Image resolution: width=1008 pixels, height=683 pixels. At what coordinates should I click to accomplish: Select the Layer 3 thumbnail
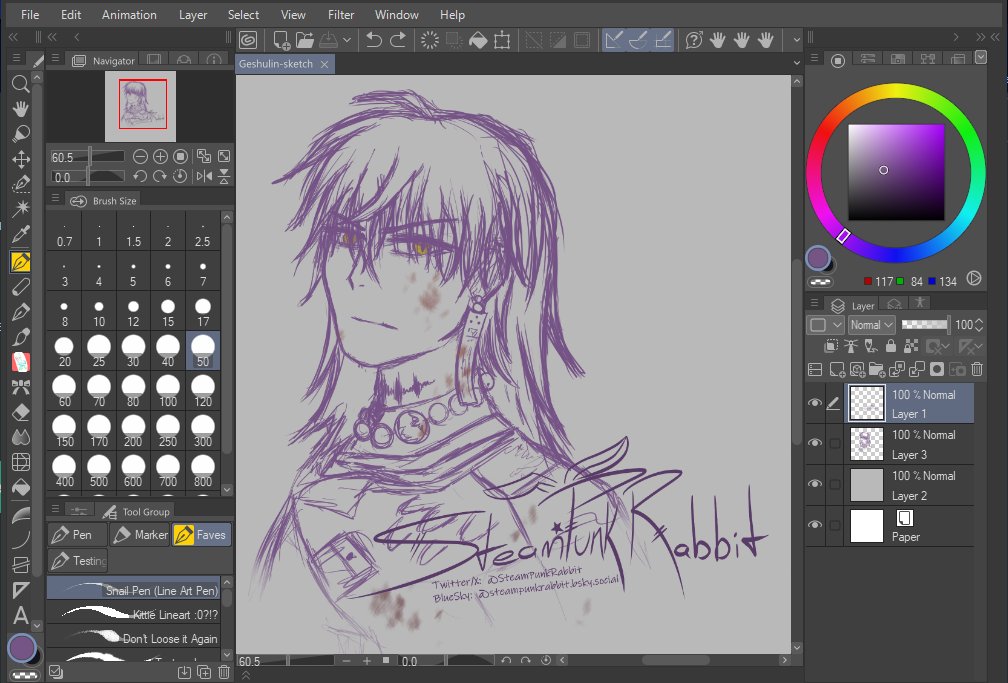point(867,443)
